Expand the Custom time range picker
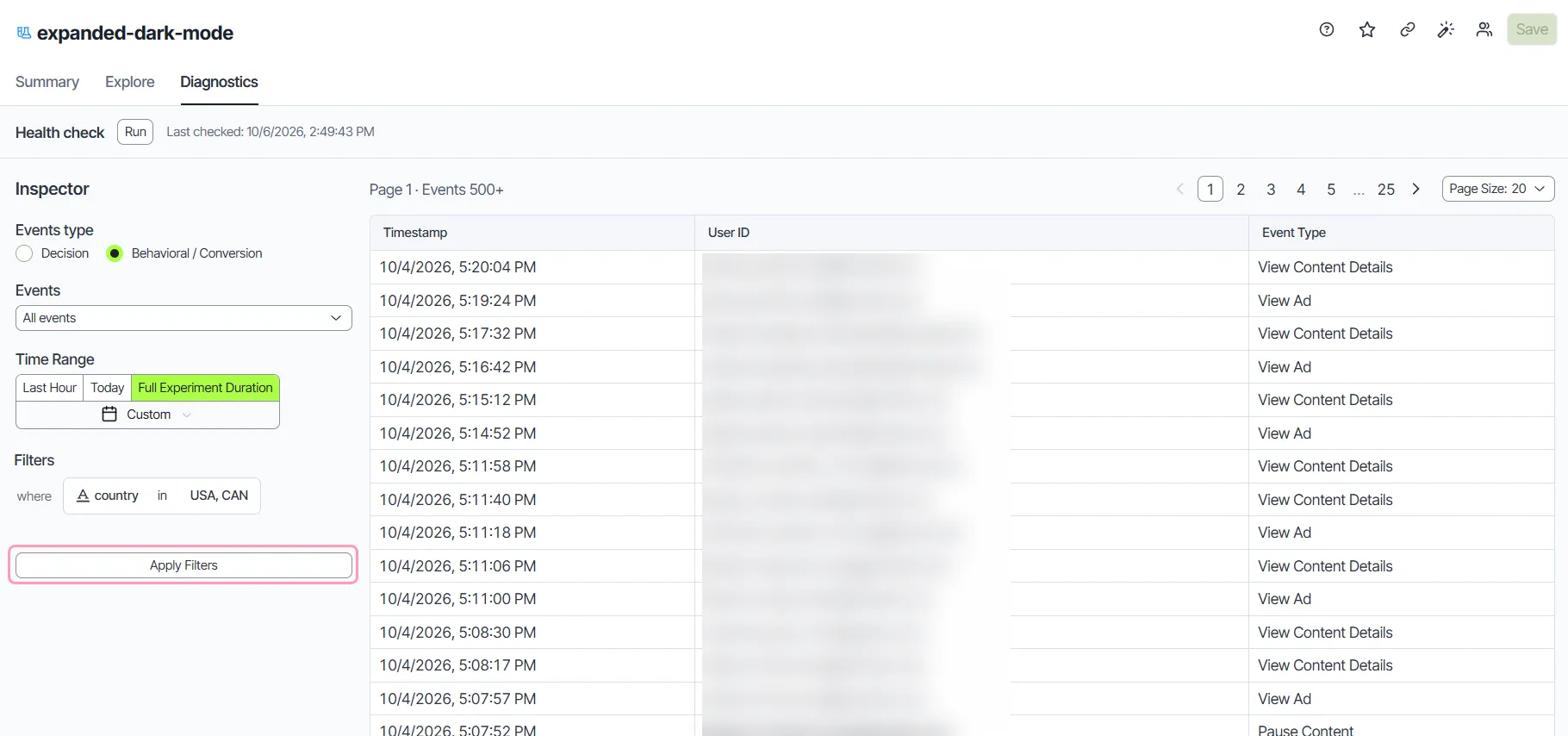 147,415
